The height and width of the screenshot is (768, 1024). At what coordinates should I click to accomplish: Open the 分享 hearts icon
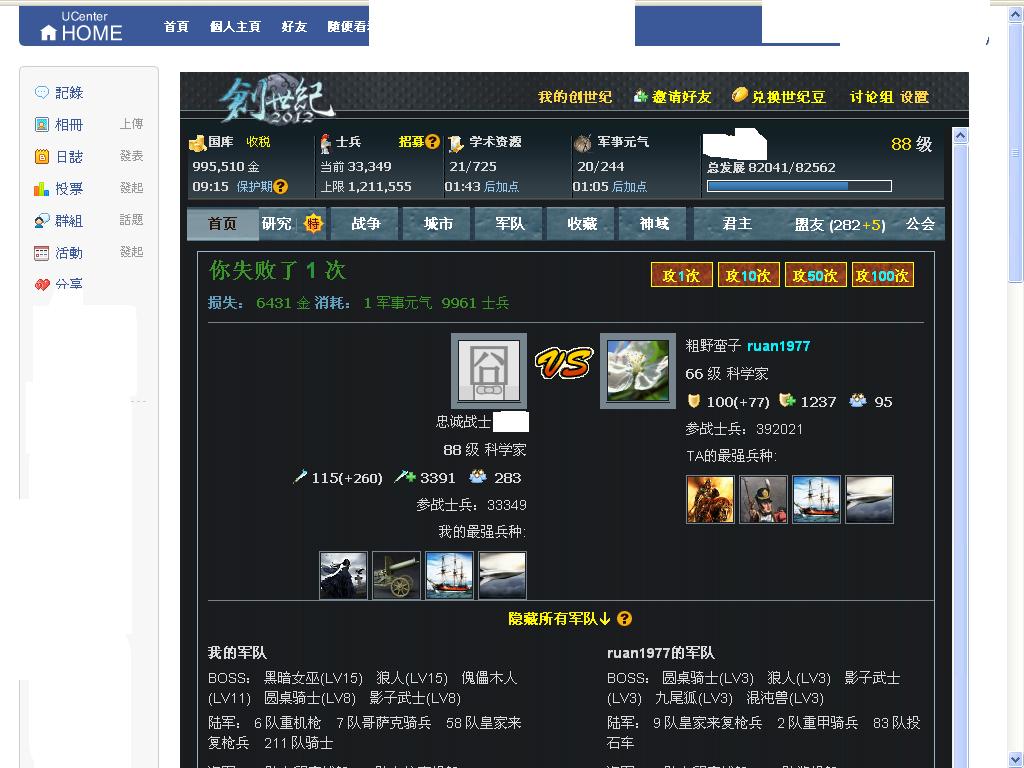coord(42,284)
